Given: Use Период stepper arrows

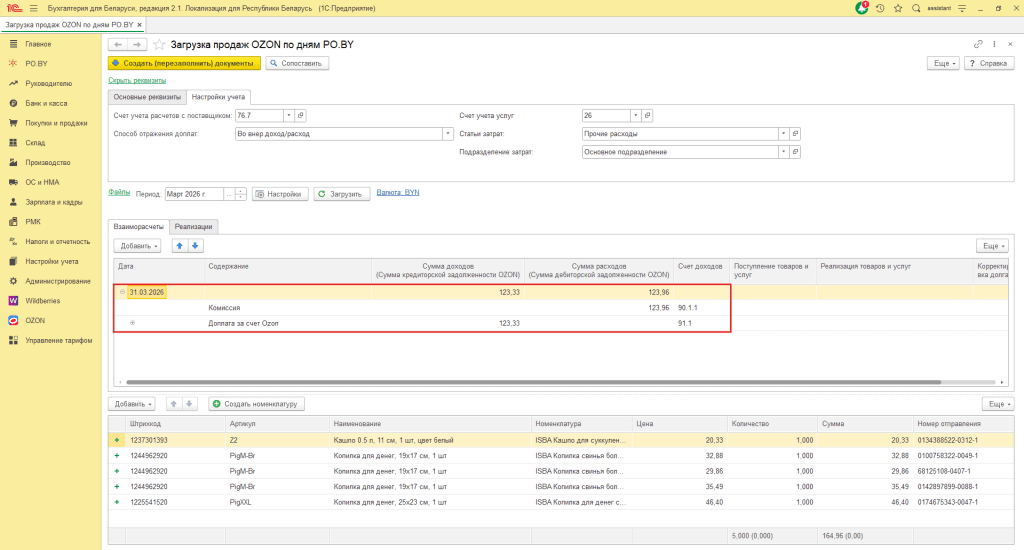Looking at the screenshot, I should pyautogui.click(x=240, y=194).
